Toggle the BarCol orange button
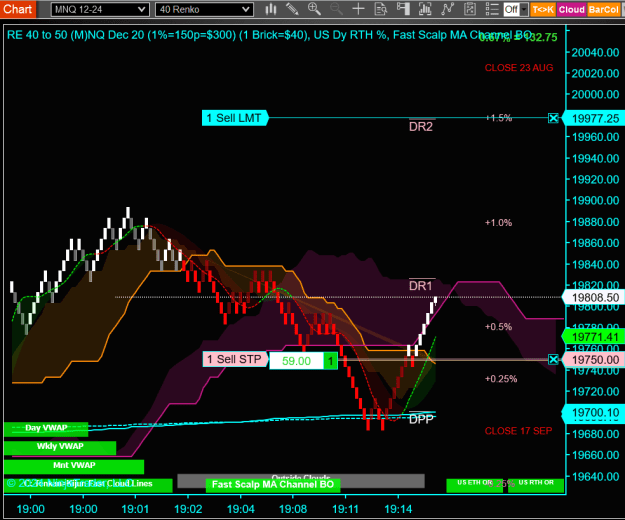Viewport: 625px width, 520px height. (x=603, y=9)
